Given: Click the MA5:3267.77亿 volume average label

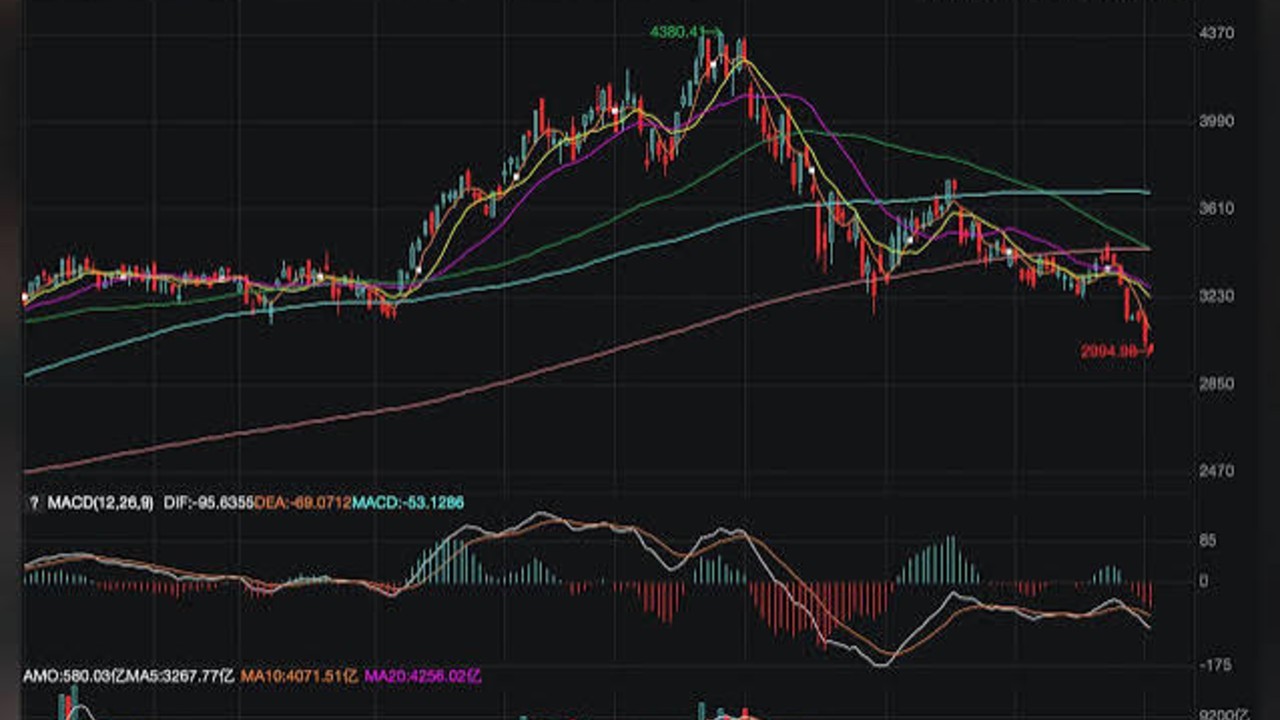Looking at the screenshot, I should pos(178,677).
